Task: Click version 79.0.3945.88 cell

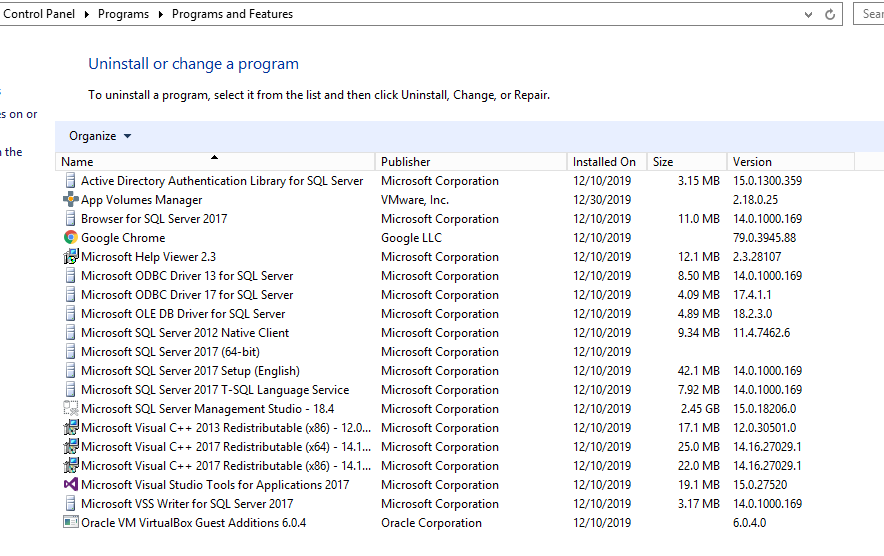Action: (764, 237)
